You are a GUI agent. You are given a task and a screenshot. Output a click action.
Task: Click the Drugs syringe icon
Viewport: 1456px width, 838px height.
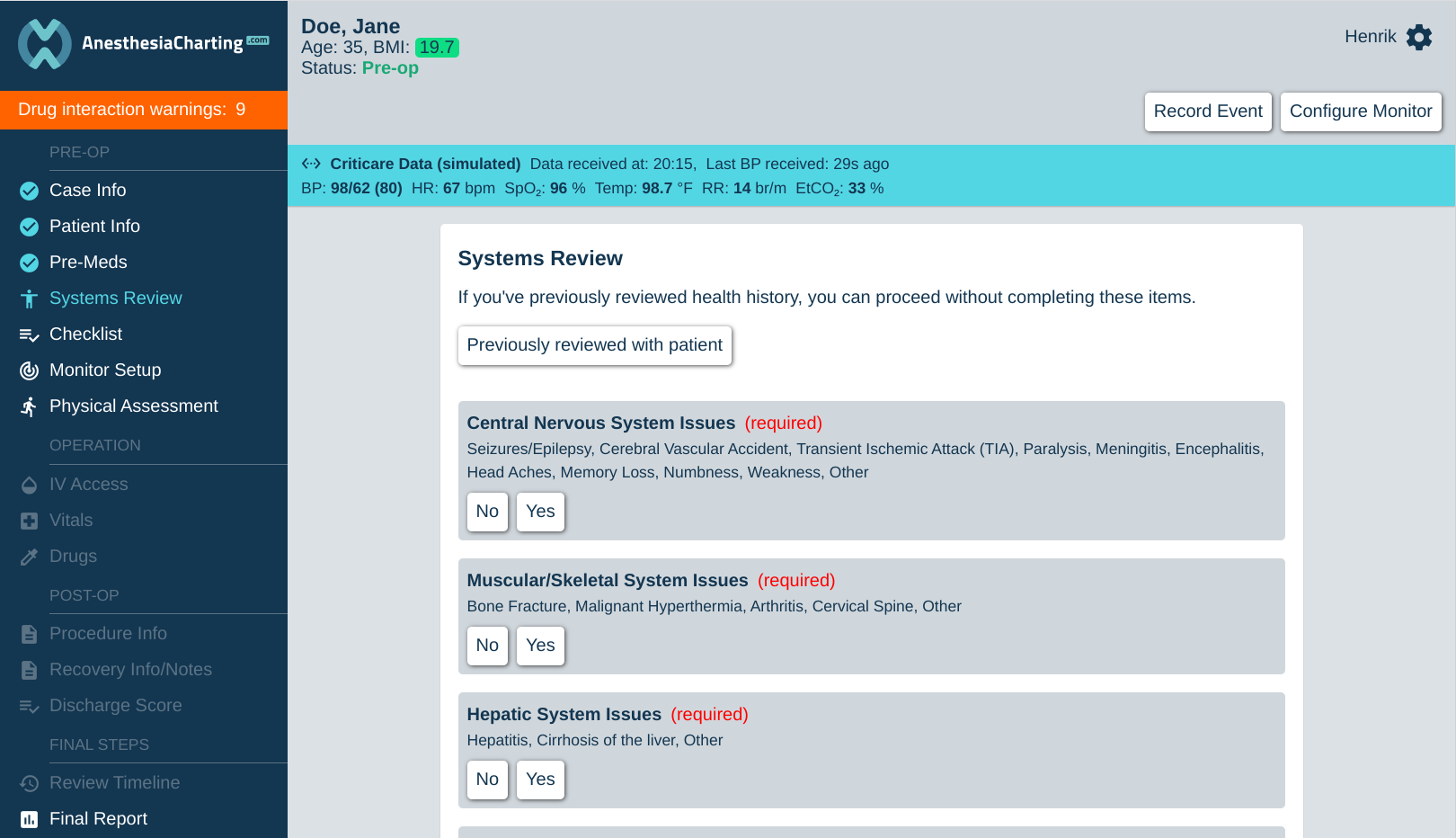coord(30,557)
